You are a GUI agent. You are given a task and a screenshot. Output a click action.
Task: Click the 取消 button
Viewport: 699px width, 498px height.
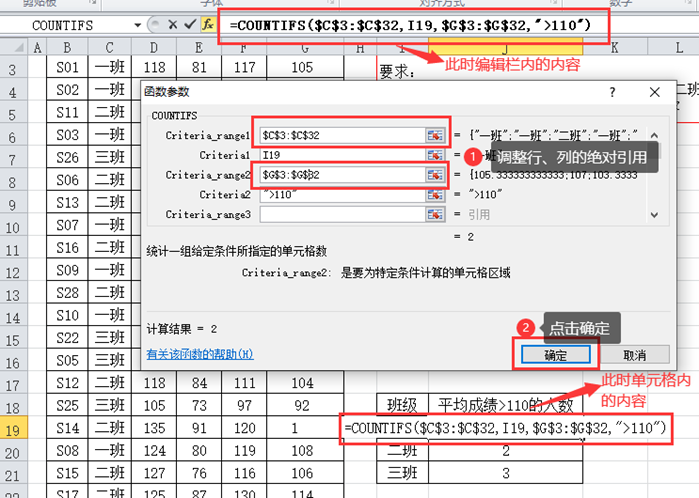point(635,355)
